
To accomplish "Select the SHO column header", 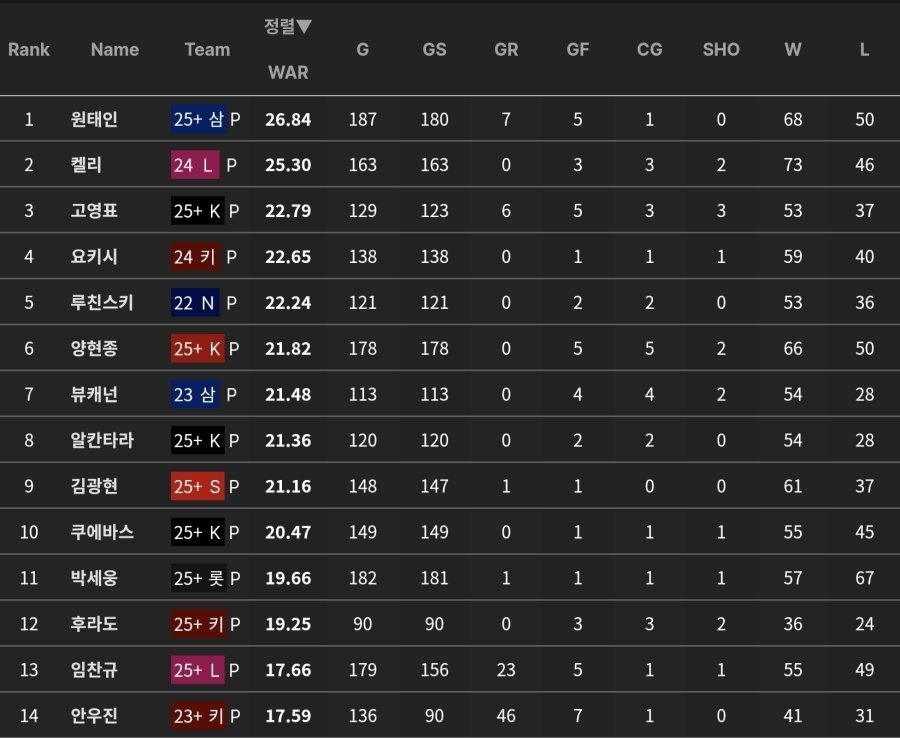I will (721, 49).
